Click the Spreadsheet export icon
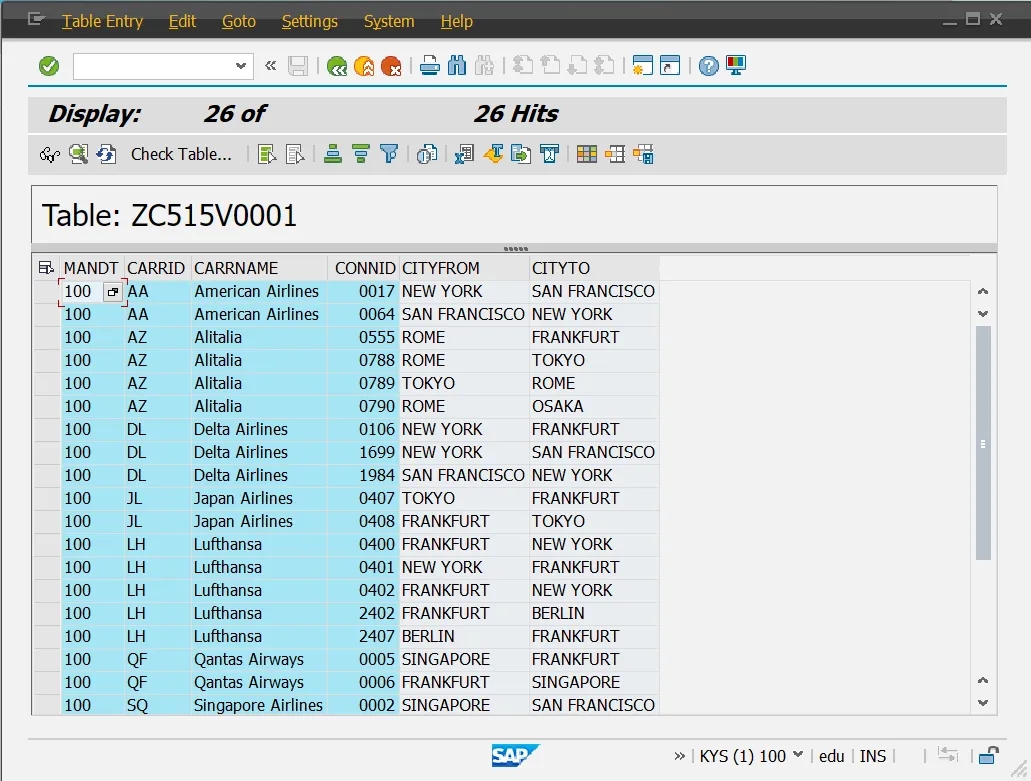 464,154
